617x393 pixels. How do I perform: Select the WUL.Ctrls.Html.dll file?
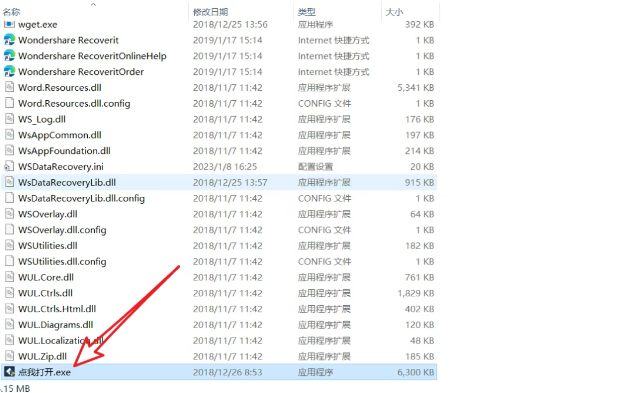coord(57,309)
